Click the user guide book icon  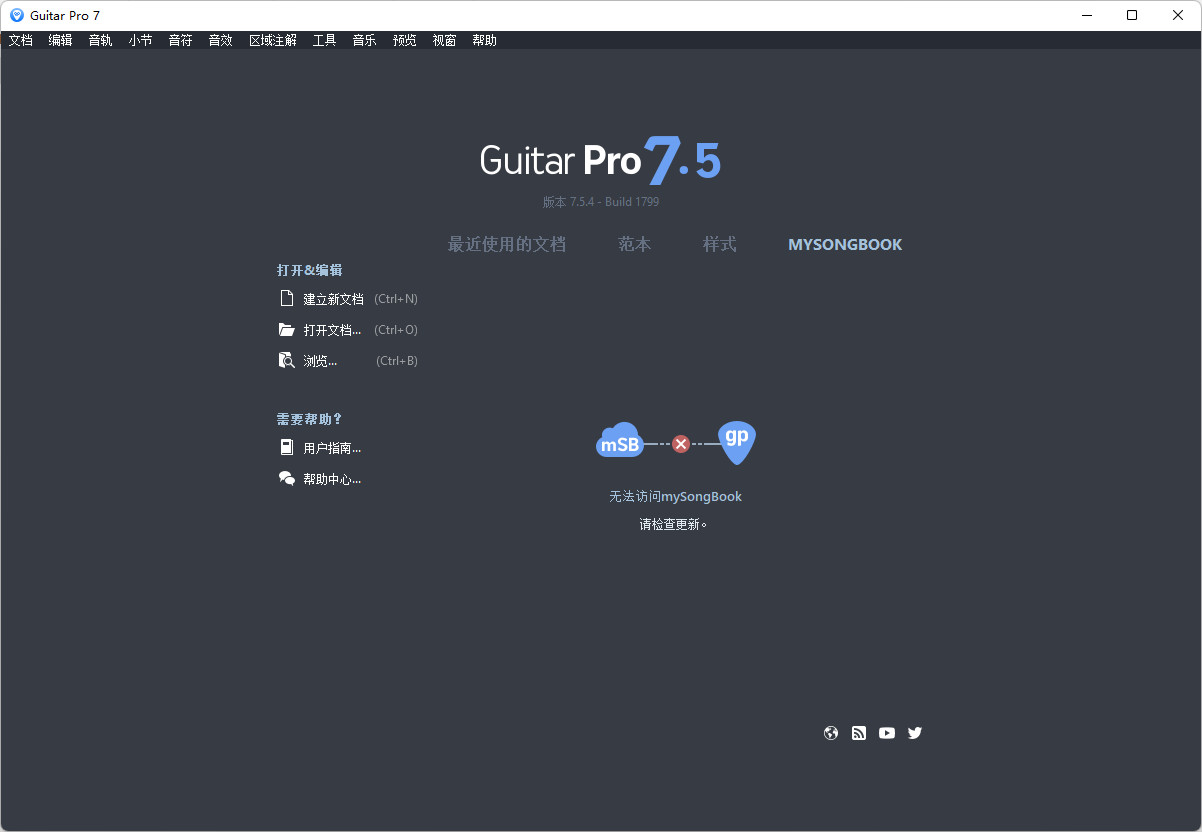click(x=287, y=448)
